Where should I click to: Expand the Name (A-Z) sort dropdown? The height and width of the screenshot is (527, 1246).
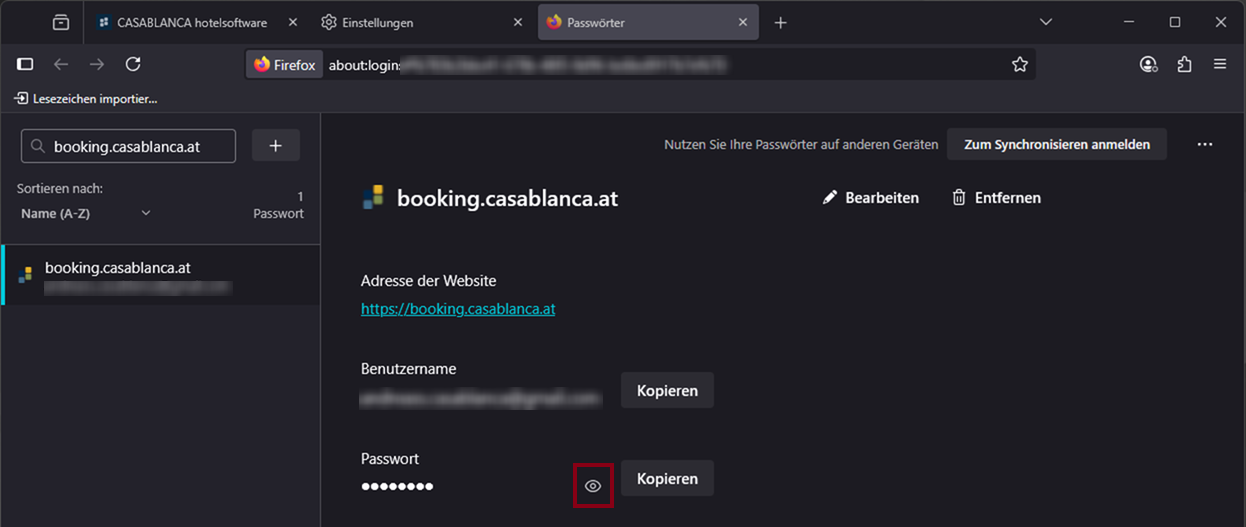click(86, 213)
